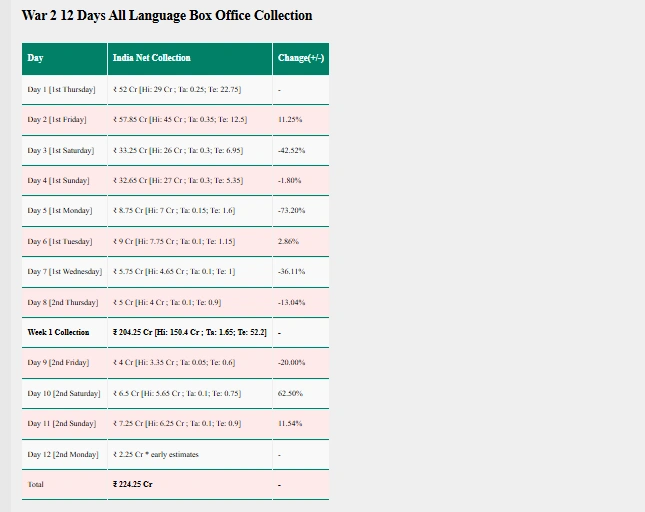The width and height of the screenshot is (645, 512).
Task: Select the 'Day 1 [1st Thursday]' cell
Action: coord(62,90)
